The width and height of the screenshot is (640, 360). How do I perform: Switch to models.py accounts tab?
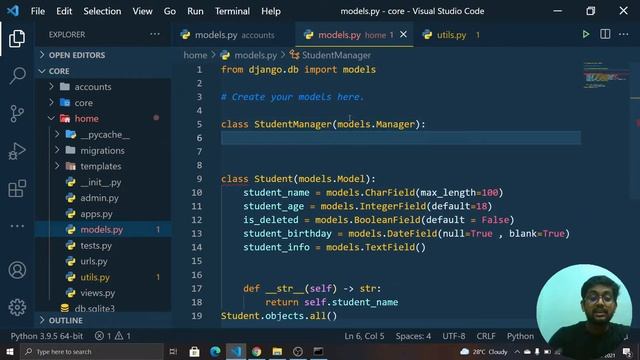pyautogui.click(x=233, y=35)
